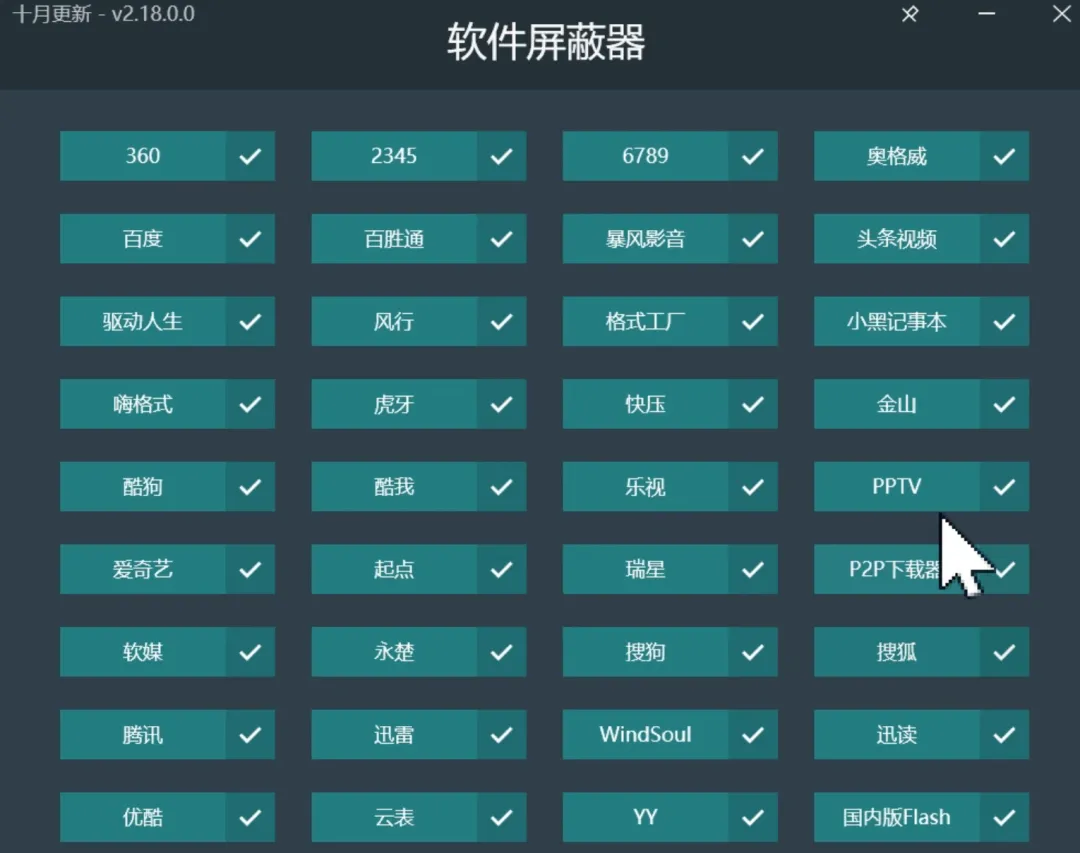Click the pin window icon
1080x853 pixels.
point(910,14)
